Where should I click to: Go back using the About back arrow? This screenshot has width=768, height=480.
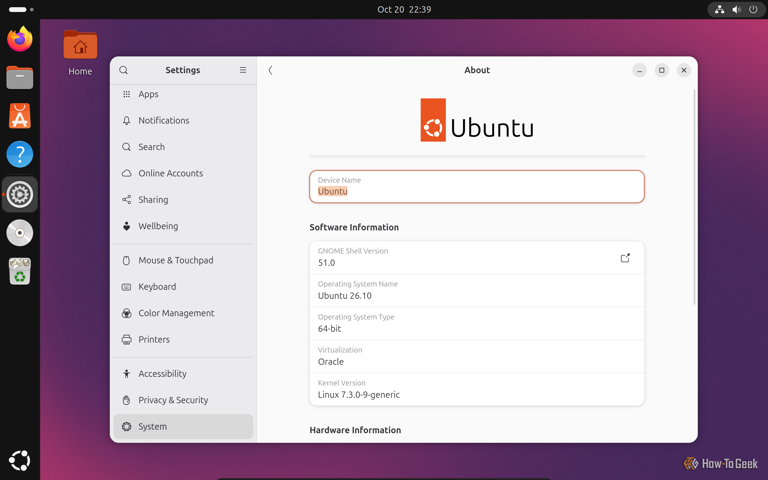pyautogui.click(x=270, y=70)
